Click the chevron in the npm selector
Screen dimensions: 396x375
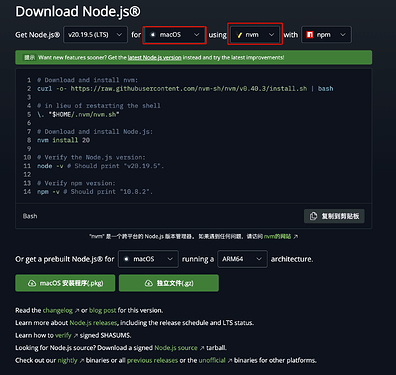coord(342,35)
